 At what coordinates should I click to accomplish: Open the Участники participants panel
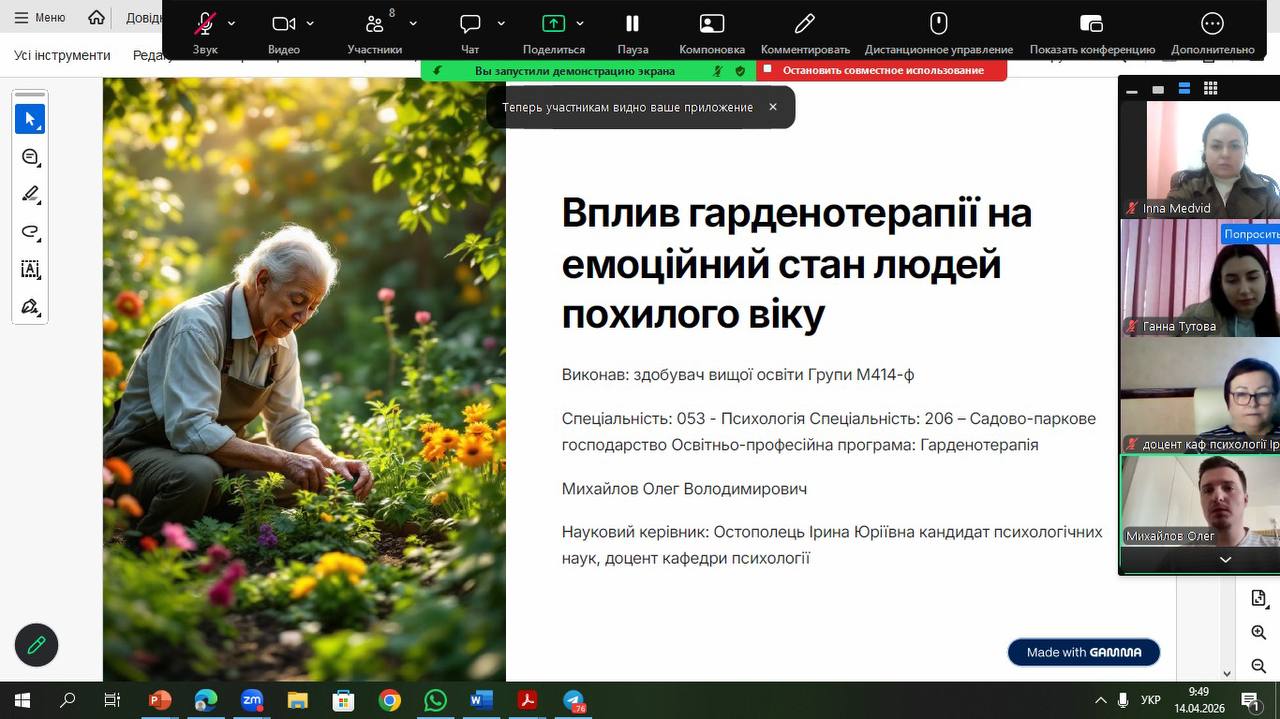point(375,25)
